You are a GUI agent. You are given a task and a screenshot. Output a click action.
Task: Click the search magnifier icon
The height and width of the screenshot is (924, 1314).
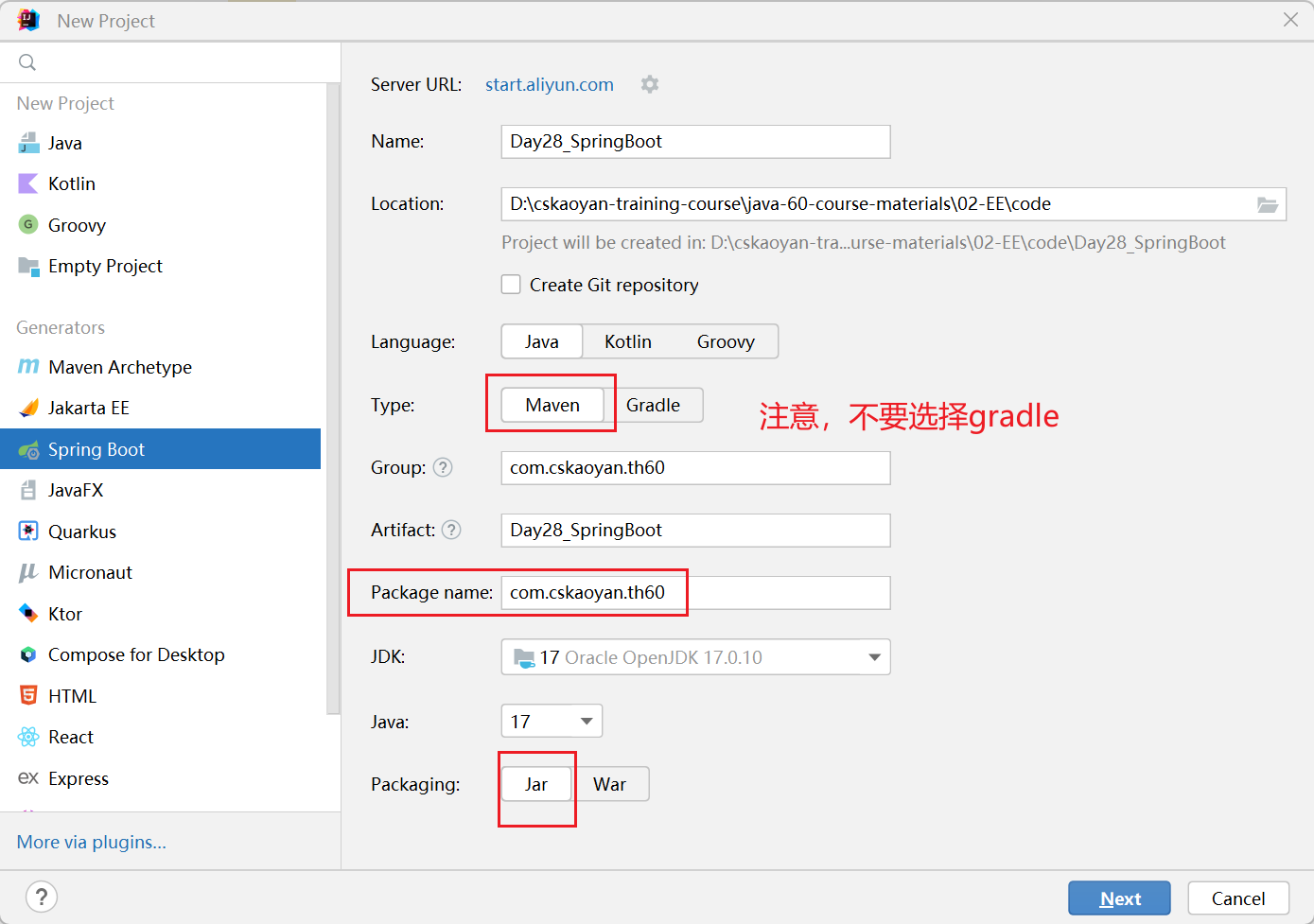pyautogui.click(x=27, y=62)
